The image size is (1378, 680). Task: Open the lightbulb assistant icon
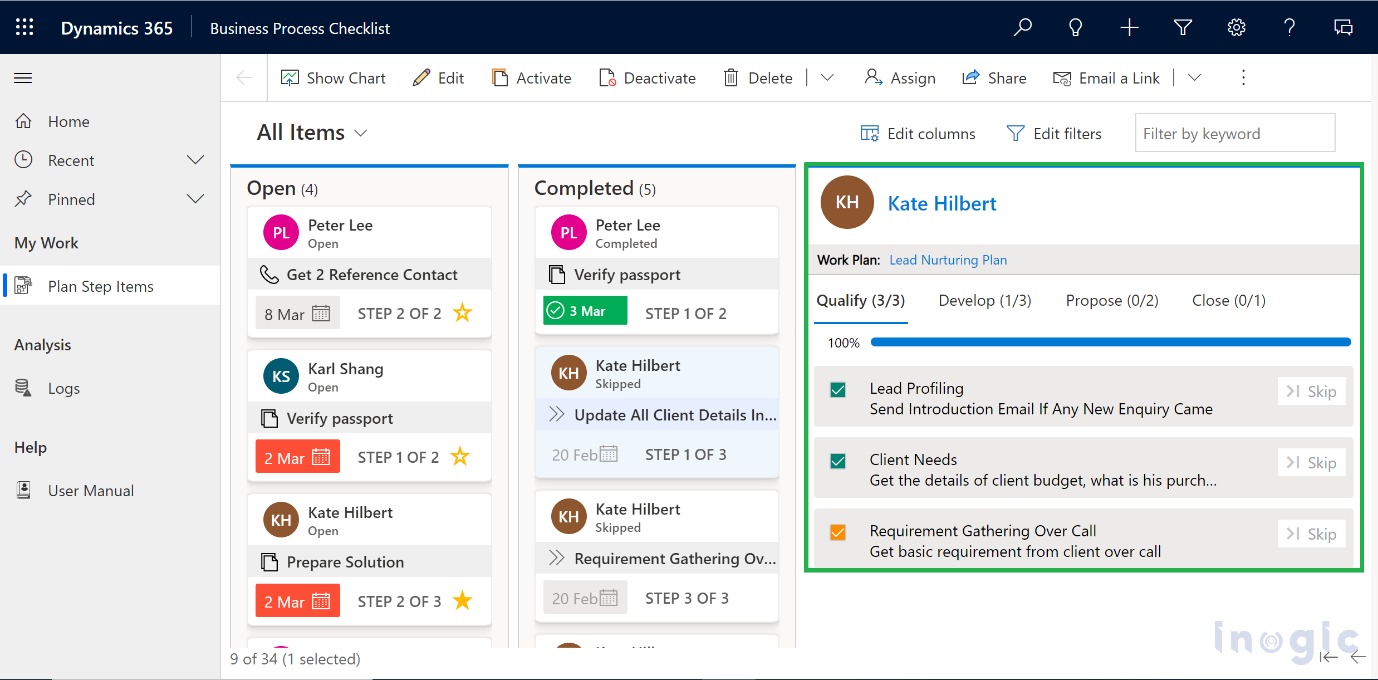pos(1076,28)
